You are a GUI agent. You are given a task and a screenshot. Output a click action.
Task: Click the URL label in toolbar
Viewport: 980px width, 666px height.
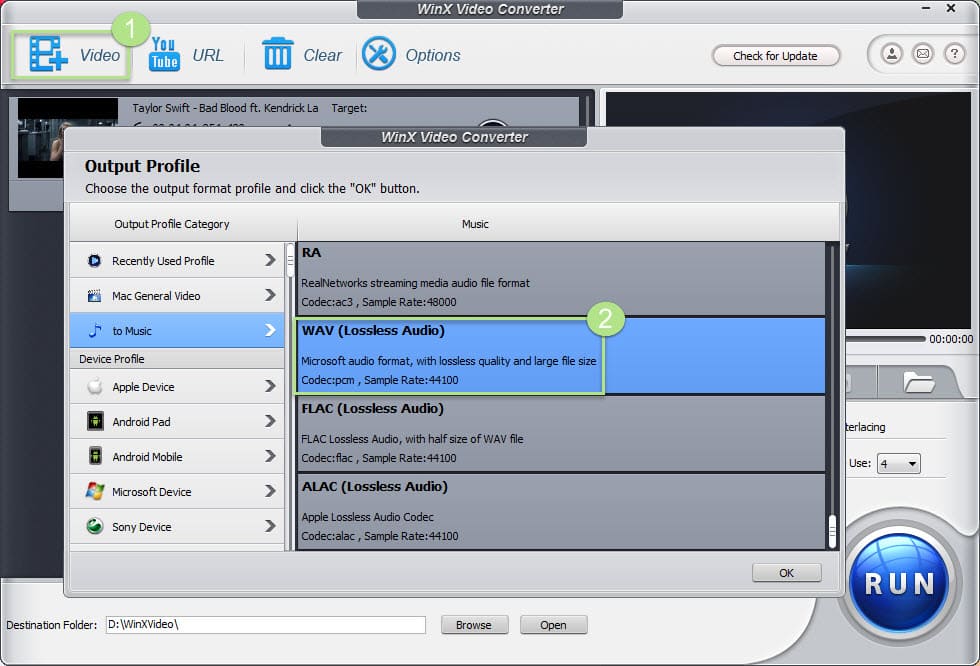pos(208,56)
